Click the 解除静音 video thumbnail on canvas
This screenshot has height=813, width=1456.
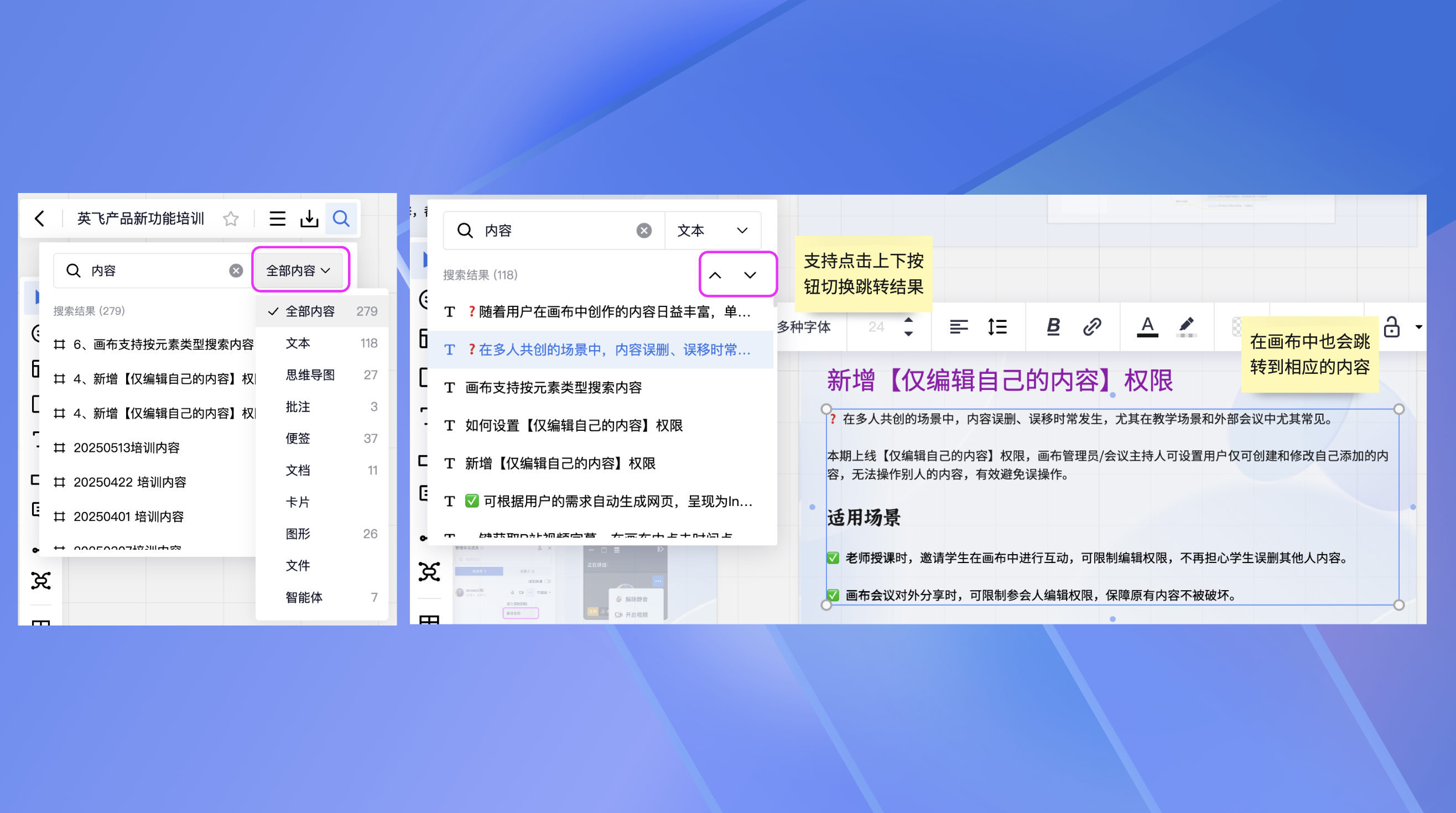(x=625, y=582)
